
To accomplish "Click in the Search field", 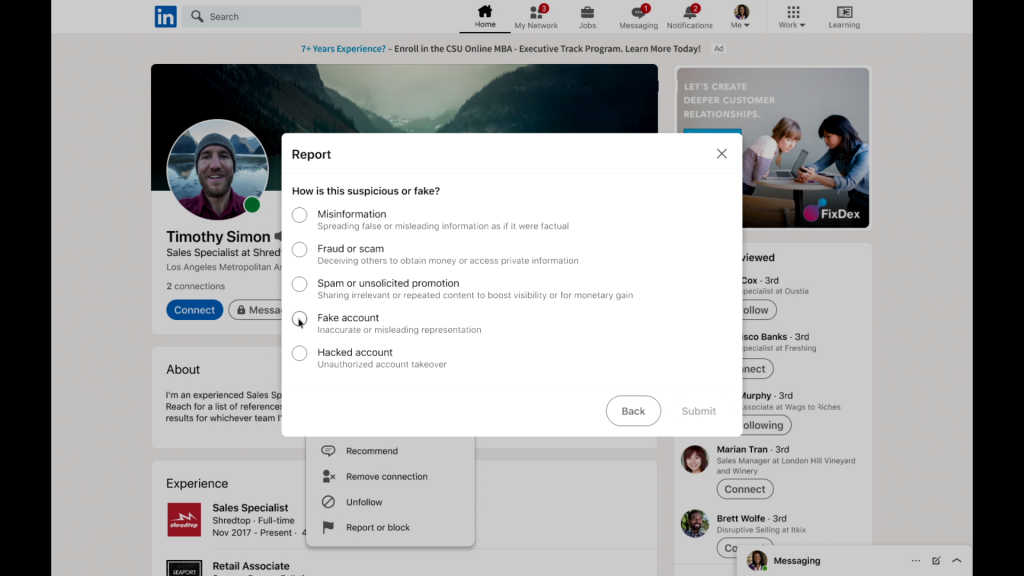I will [x=272, y=16].
